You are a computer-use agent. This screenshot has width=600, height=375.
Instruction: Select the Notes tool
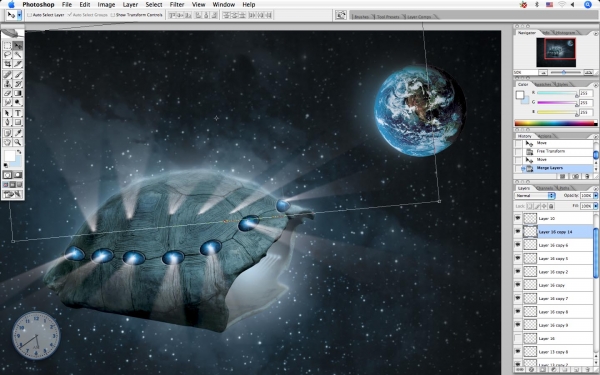pyautogui.click(x=7, y=133)
